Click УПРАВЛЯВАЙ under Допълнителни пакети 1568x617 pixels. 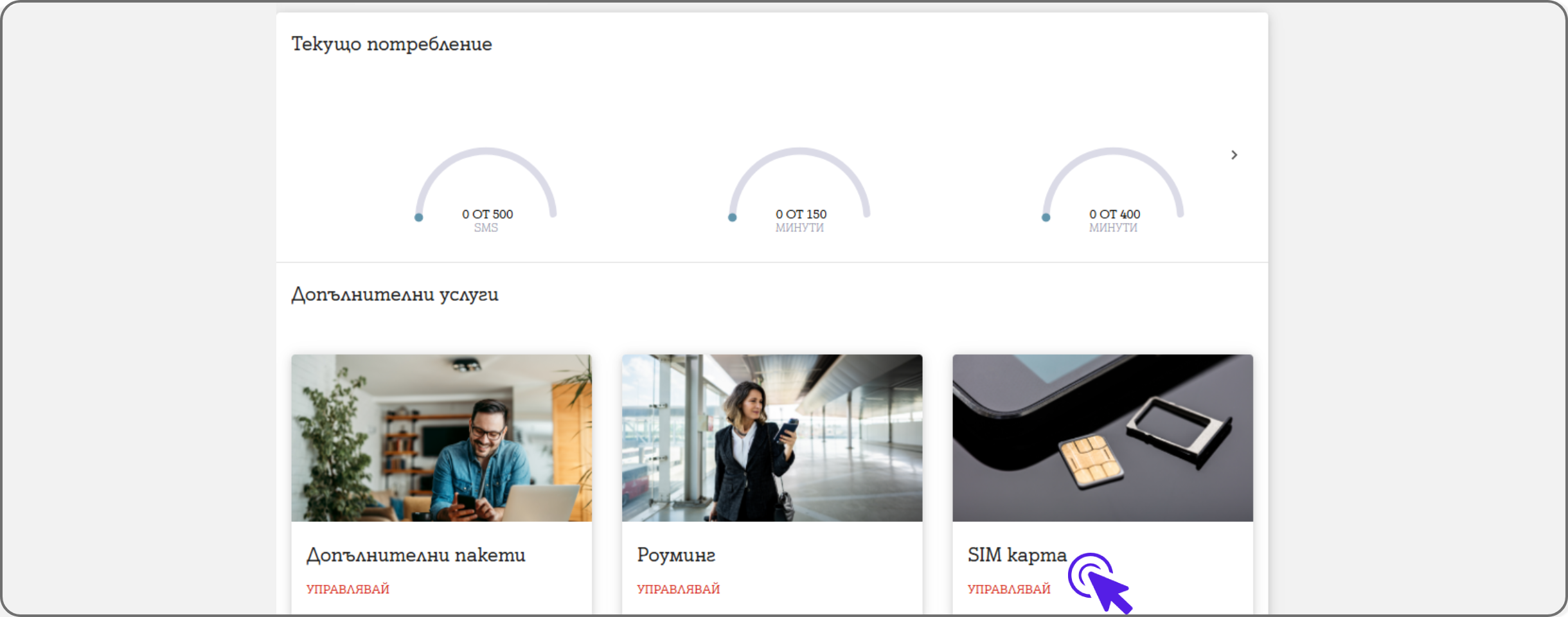(x=348, y=589)
